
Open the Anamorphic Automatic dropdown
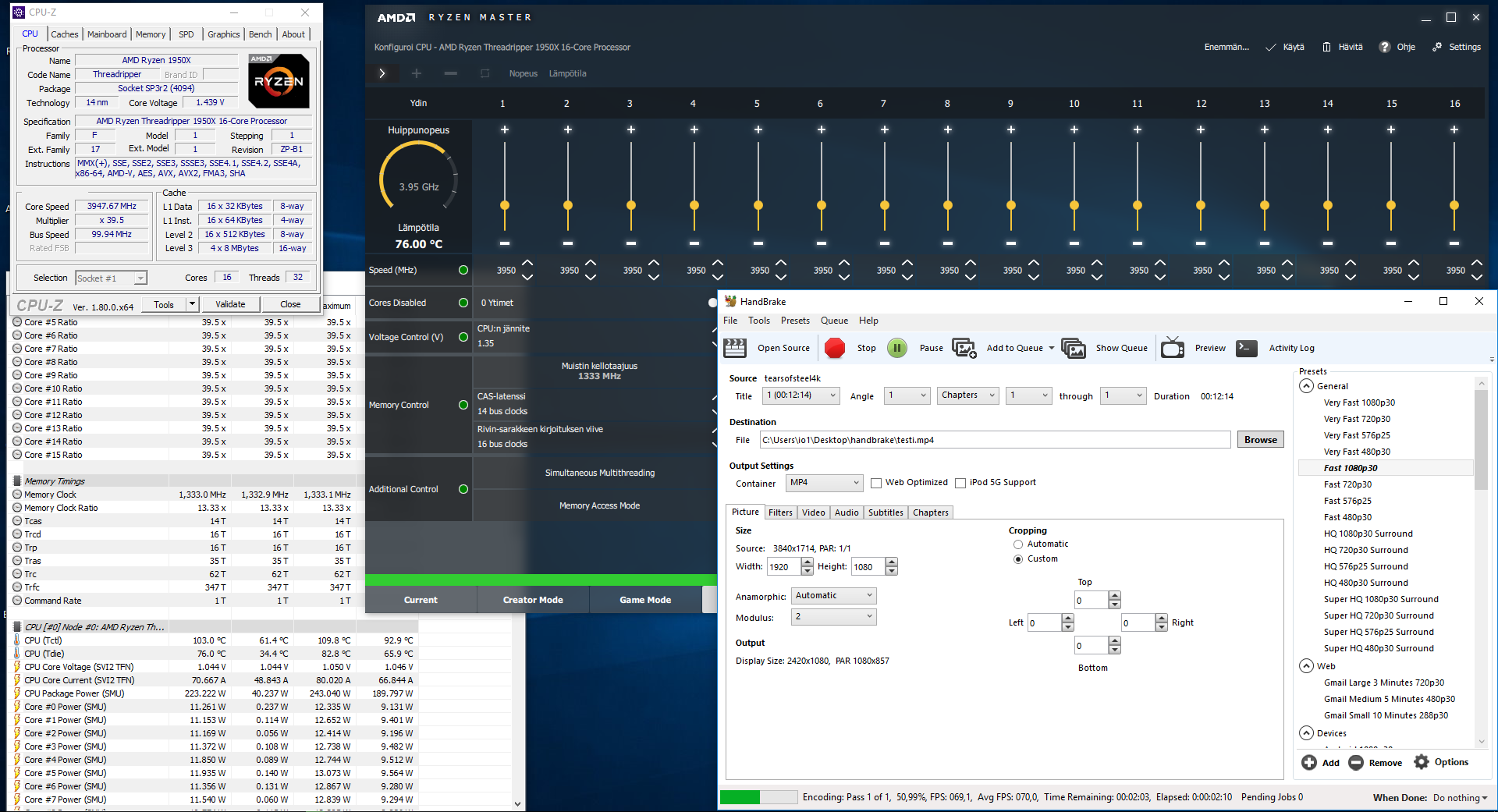(834, 596)
